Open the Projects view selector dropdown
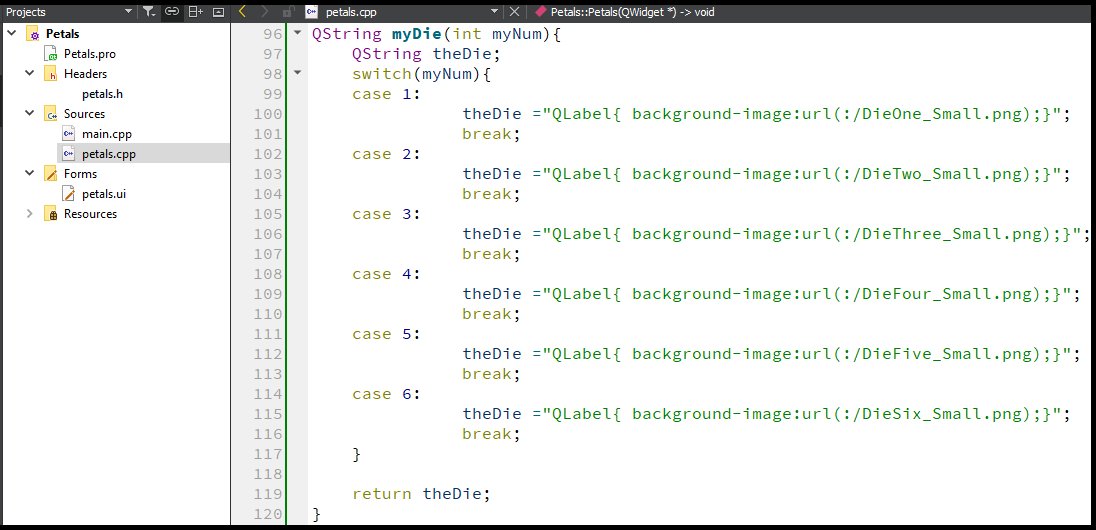Screen dimensions: 1096x530 point(68,11)
